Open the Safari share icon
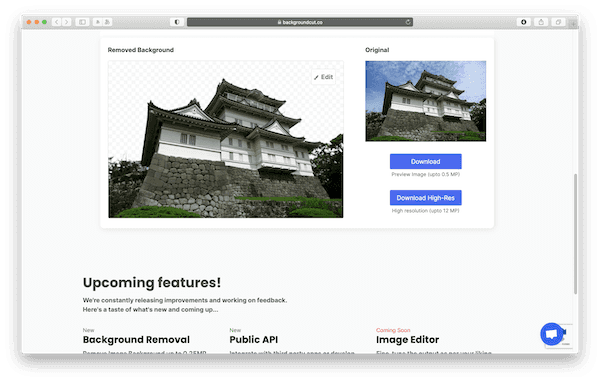Screen dimensions: 600x382 541,22
